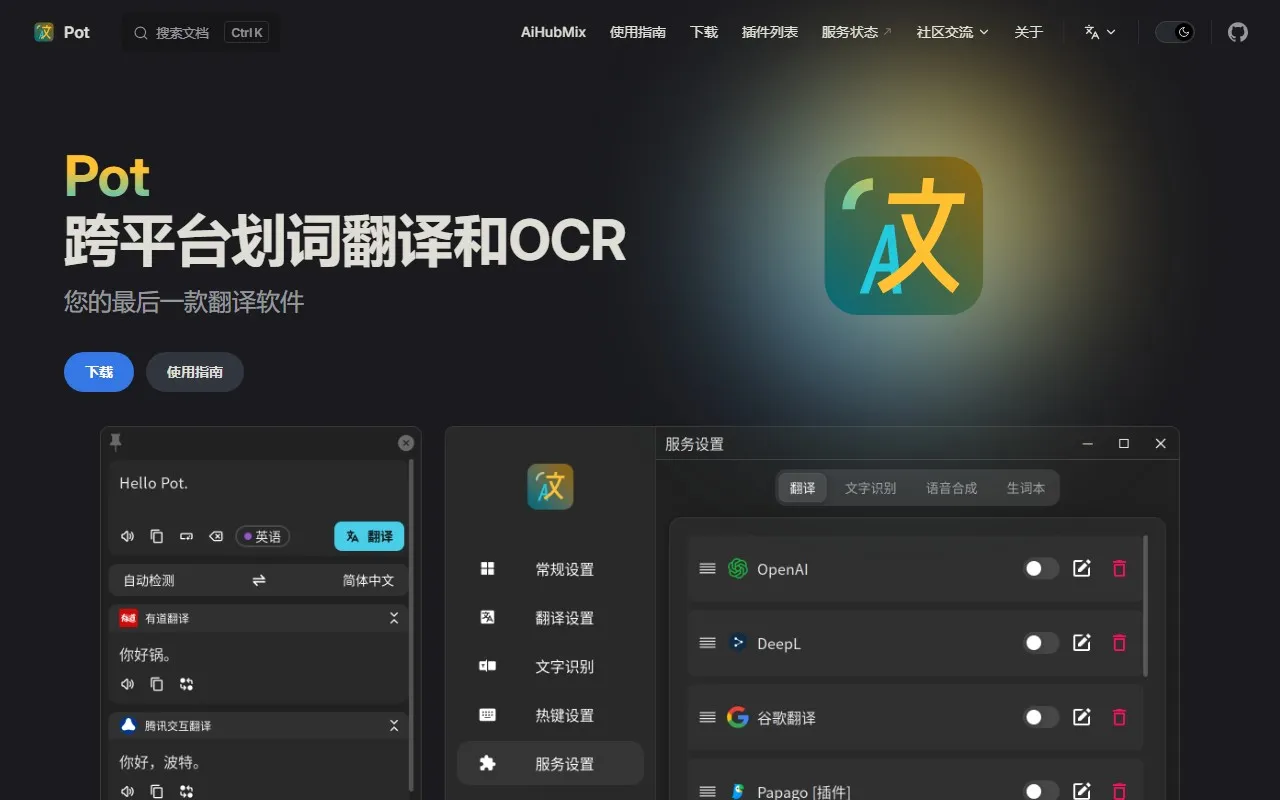Viewport: 1280px width, 800px height.
Task: Open the GitHub repository icon
Action: point(1238,32)
